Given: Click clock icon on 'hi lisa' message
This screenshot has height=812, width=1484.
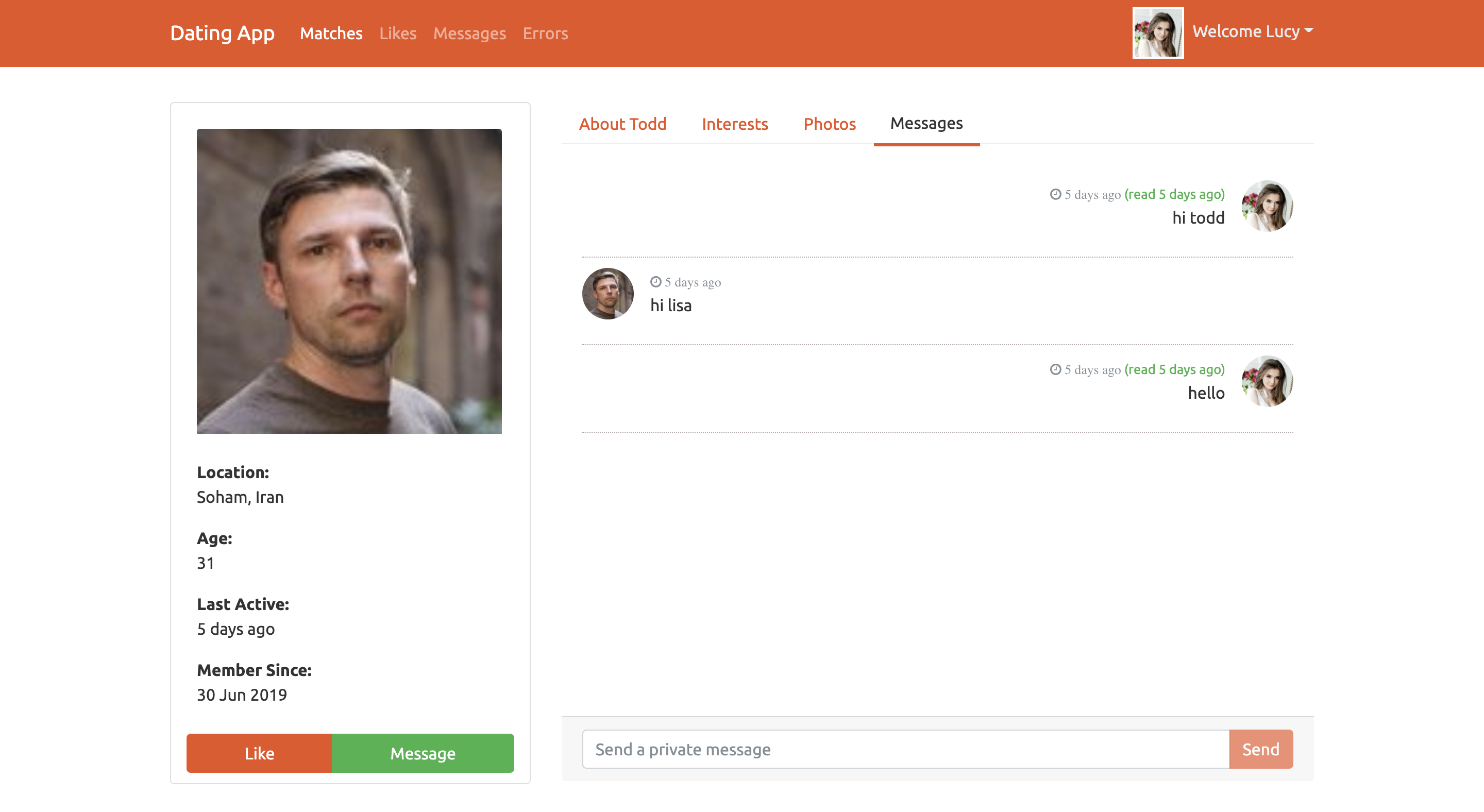Looking at the screenshot, I should pos(655,282).
